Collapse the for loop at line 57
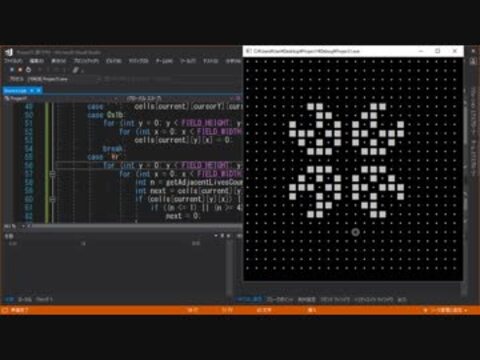 pyautogui.click(x=52, y=174)
